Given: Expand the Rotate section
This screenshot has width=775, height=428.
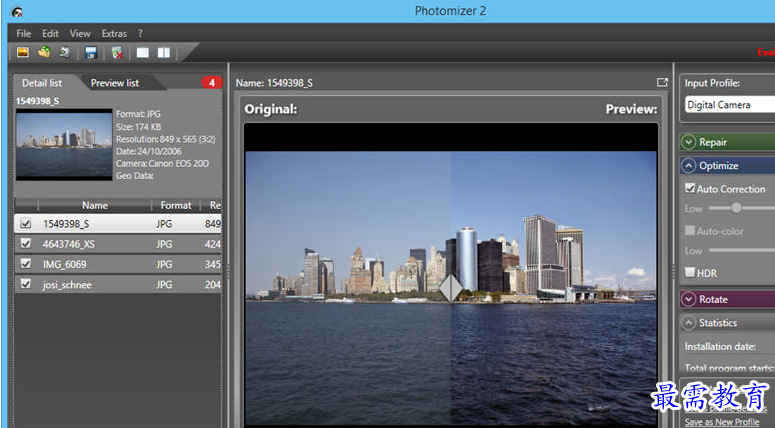Looking at the screenshot, I should (x=688, y=299).
